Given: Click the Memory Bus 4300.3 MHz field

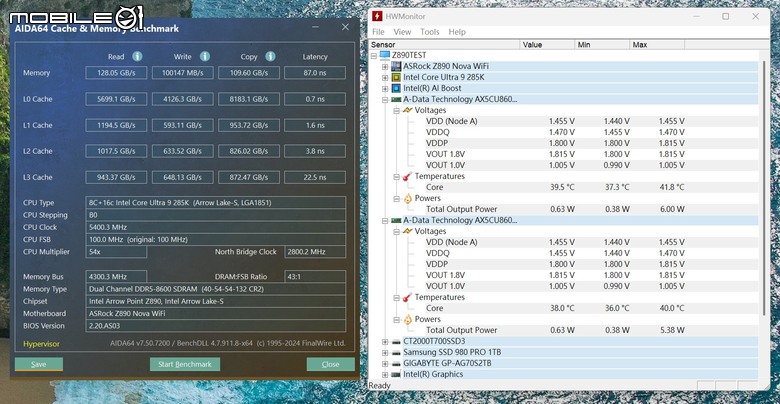Looking at the screenshot, I should [116, 277].
